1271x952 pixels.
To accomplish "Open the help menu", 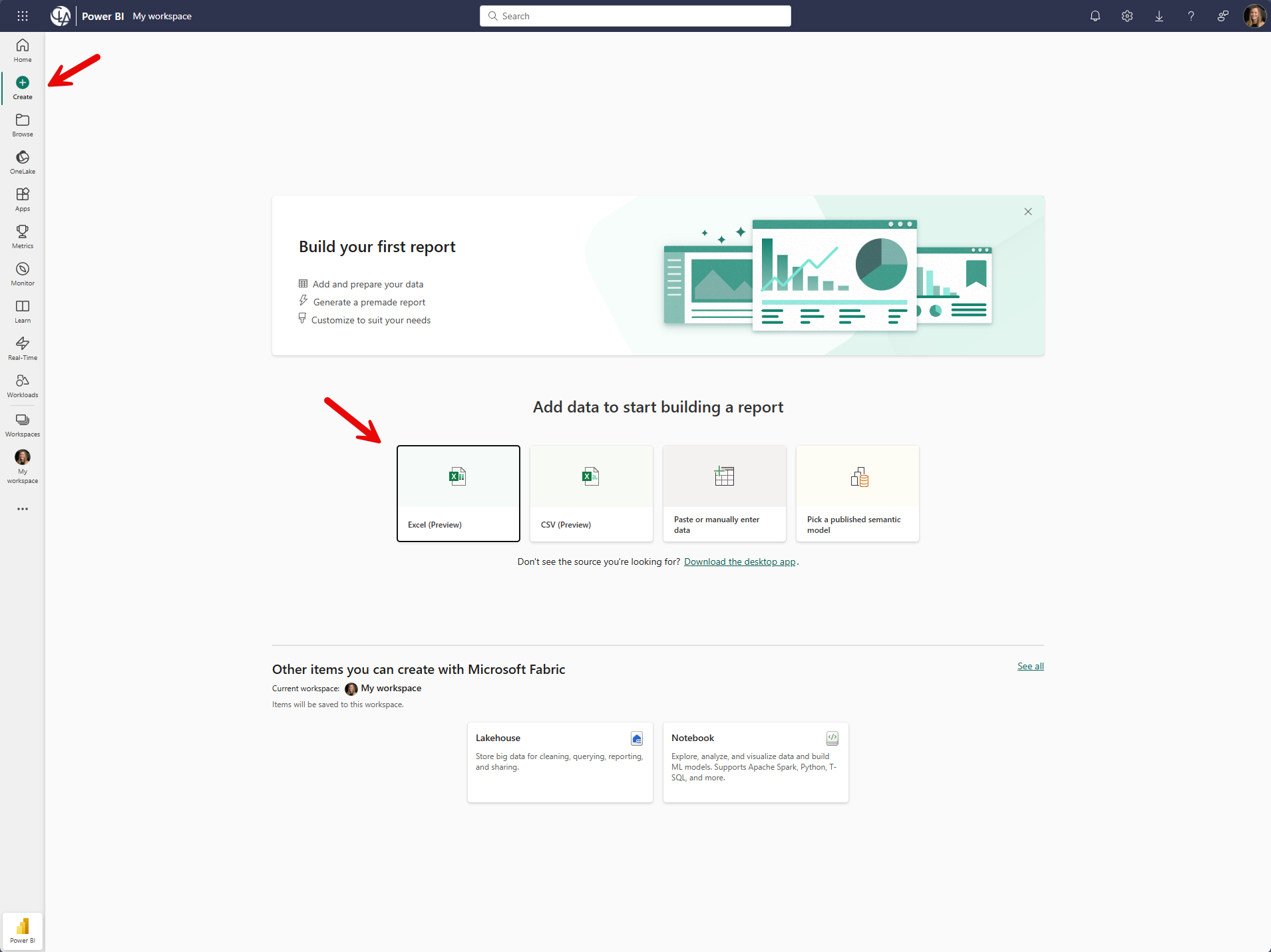I will pyautogui.click(x=1190, y=15).
